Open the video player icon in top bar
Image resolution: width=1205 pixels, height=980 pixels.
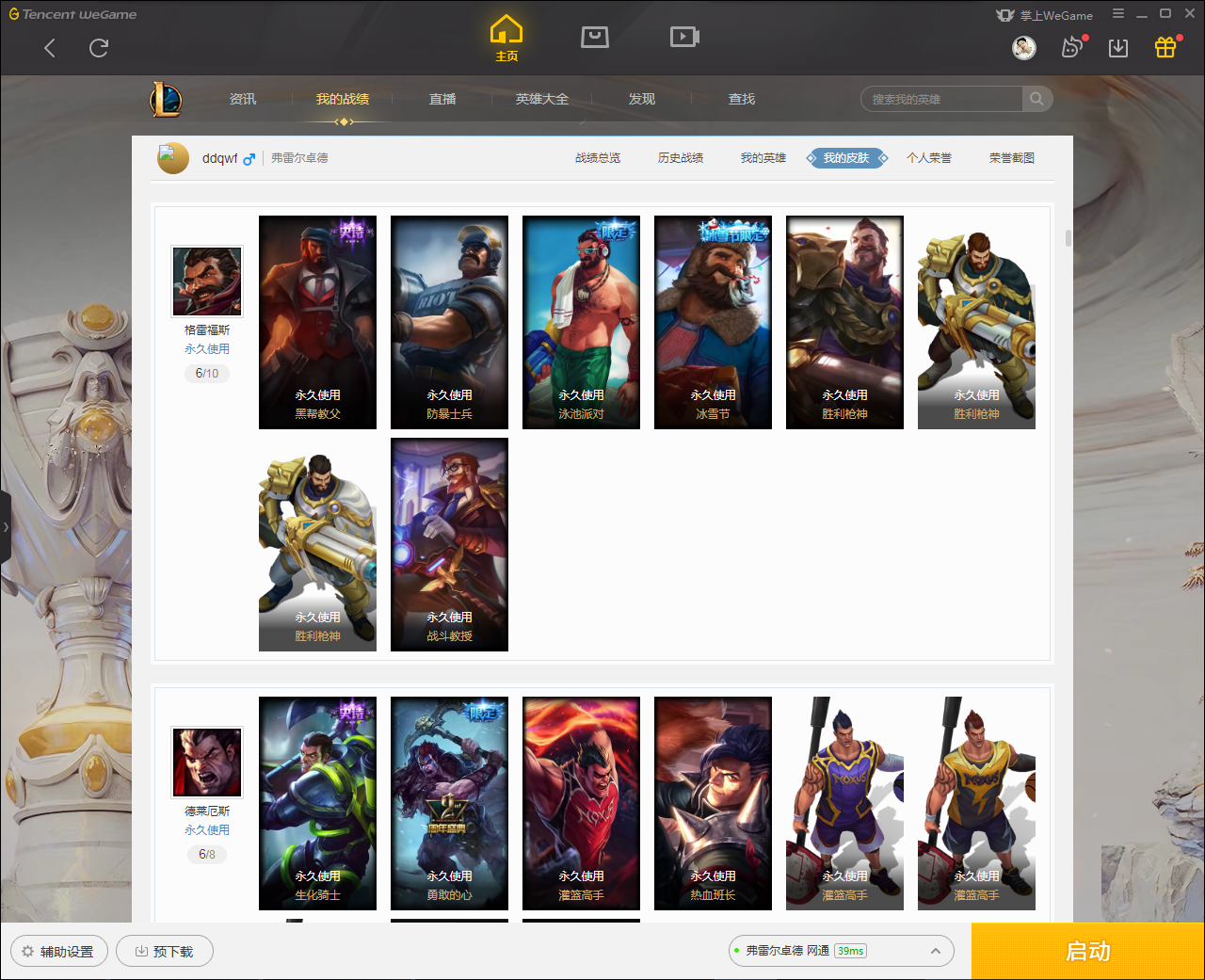pos(684,37)
